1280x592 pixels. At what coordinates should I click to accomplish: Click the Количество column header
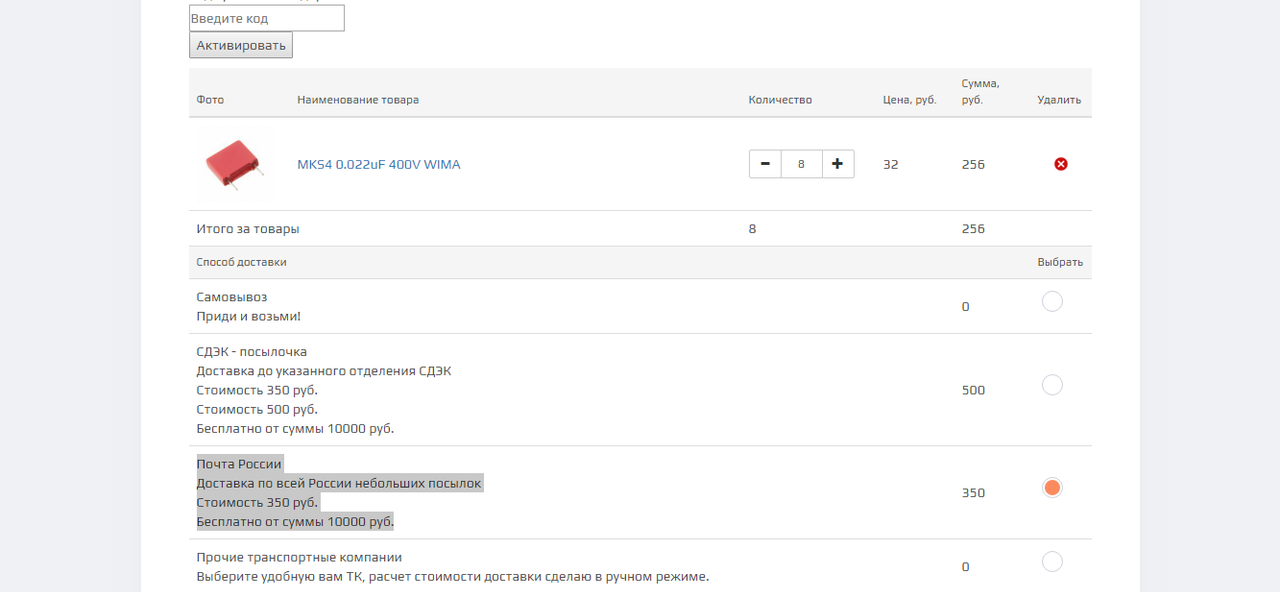point(780,100)
